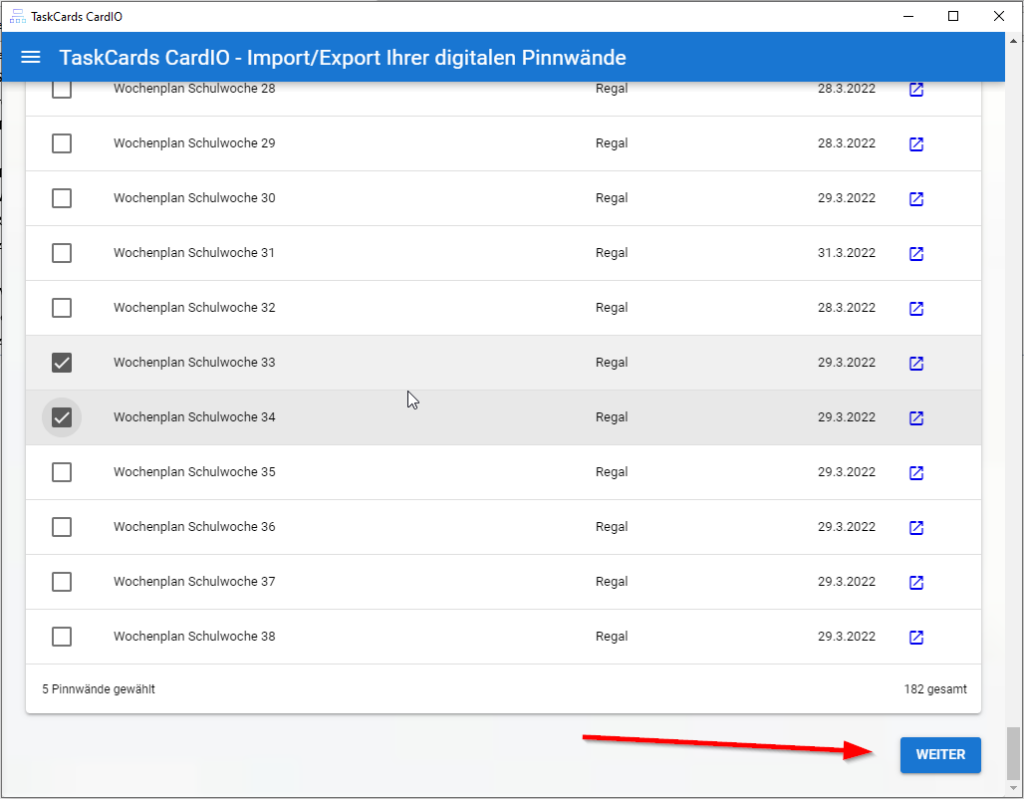This screenshot has height=799, width=1024.
Task: Minimize the TaskCards CardIO window
Action: pos(908,16)
